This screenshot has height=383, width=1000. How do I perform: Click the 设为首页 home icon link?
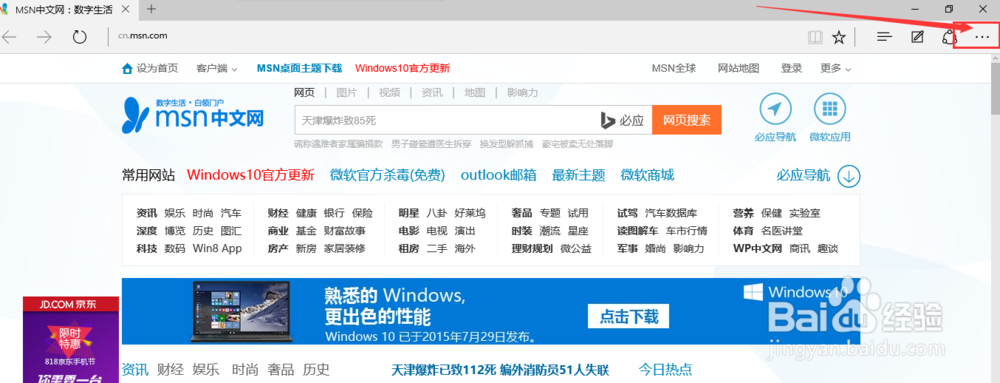[x=150, y=68]
